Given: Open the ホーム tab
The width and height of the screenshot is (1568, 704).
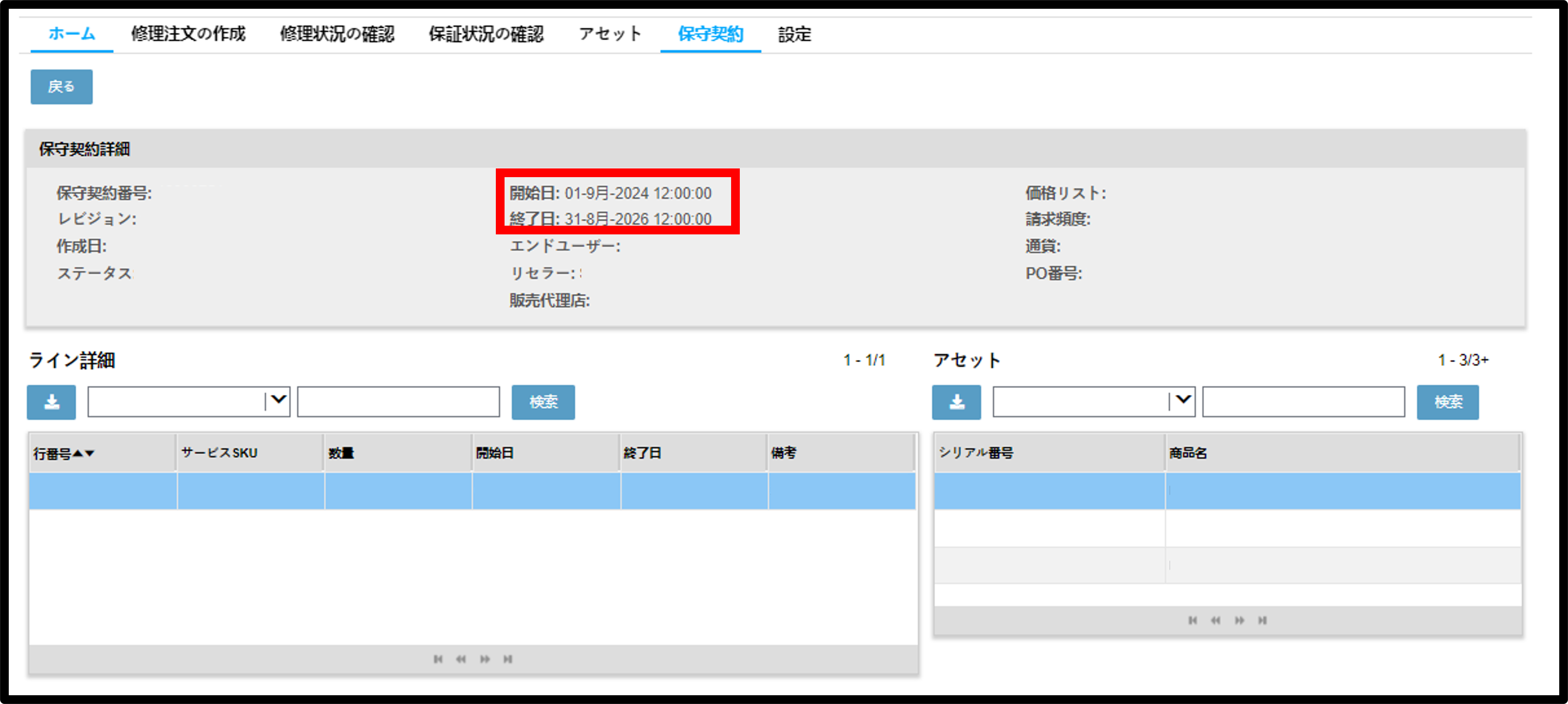Looking at the screenshot, I should click(72, 34).
